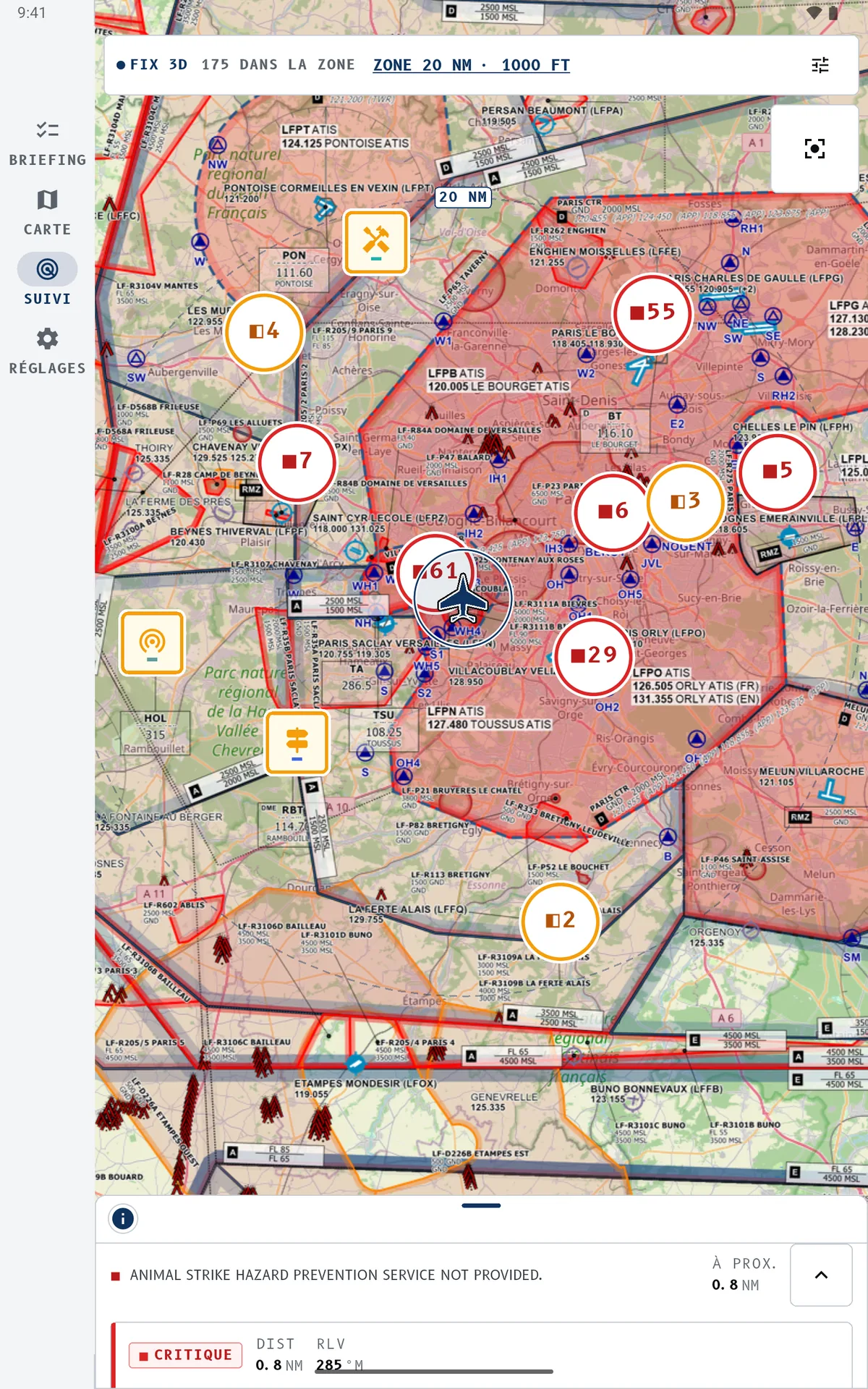Switch to the Carte tab
The width and height of the screenshot is (868, 1389).
click(47, 213)
